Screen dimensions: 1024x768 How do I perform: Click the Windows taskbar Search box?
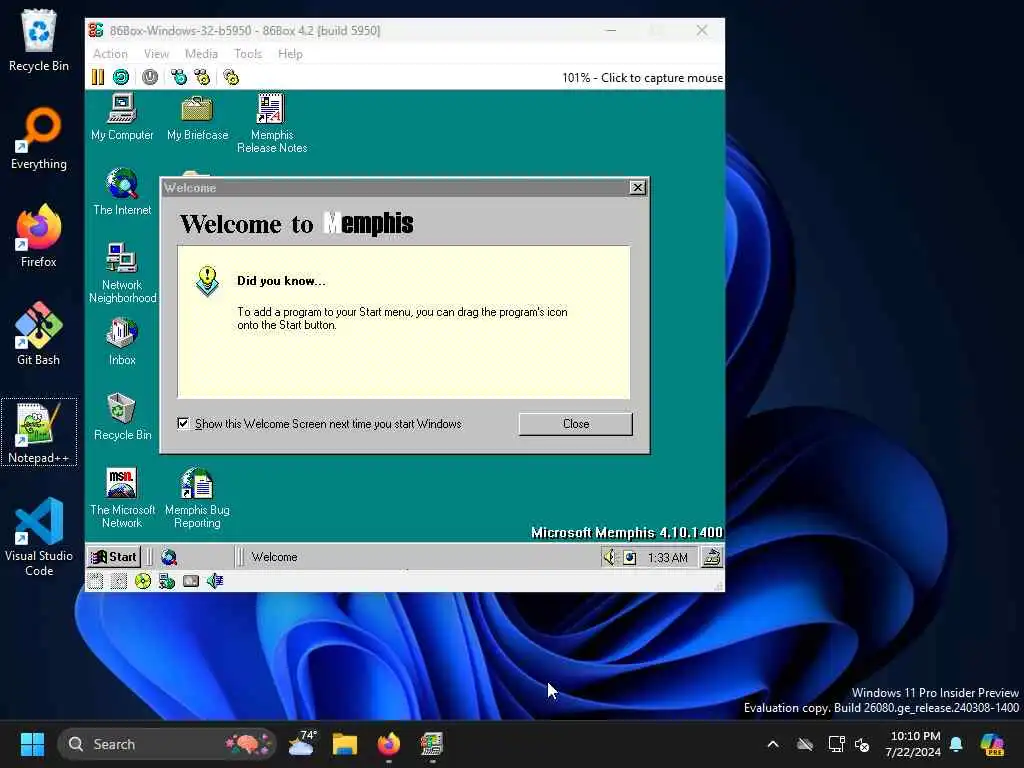pos(167,744)
